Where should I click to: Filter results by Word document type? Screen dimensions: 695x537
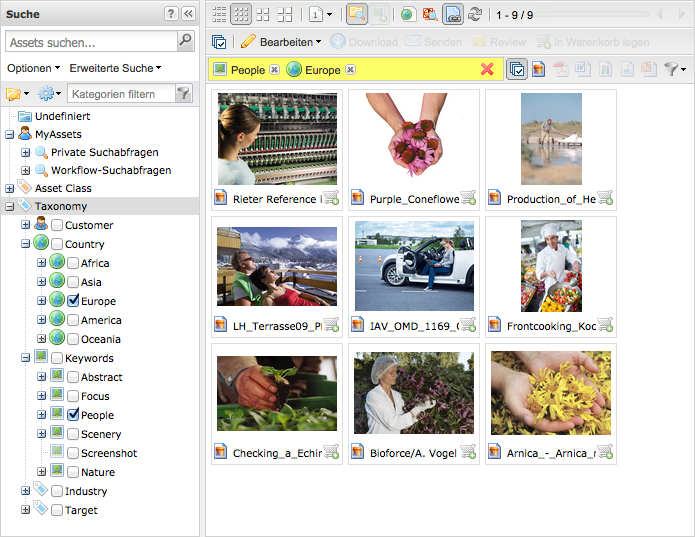pos(583,70)
